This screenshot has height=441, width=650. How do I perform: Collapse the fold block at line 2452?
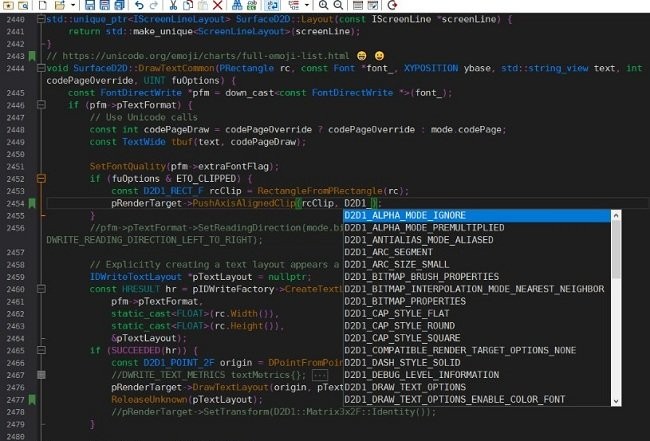[41, 178]
